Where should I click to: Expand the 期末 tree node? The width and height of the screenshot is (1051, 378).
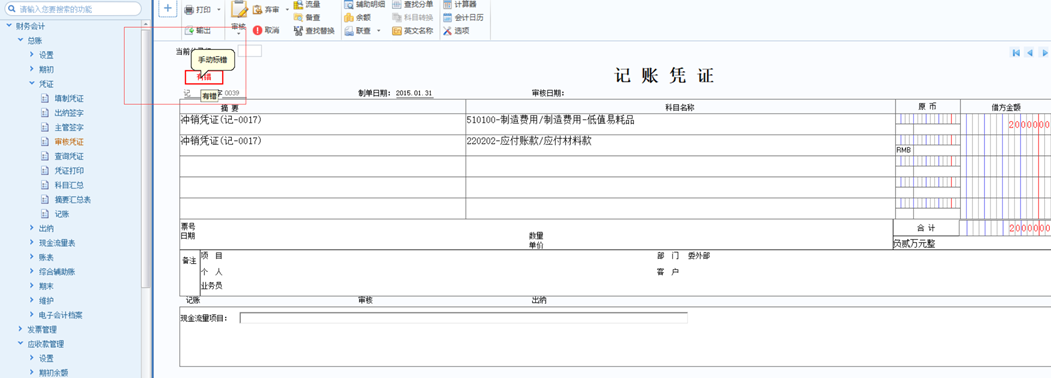click(32, 286)
